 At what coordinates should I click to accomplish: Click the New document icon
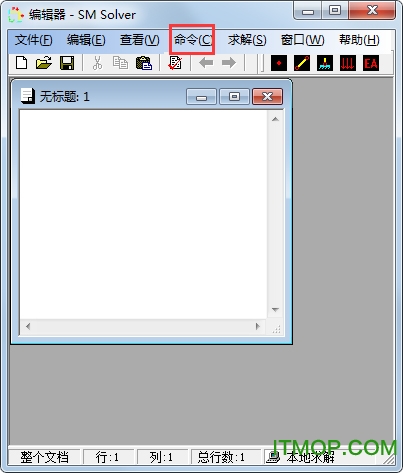22,63
